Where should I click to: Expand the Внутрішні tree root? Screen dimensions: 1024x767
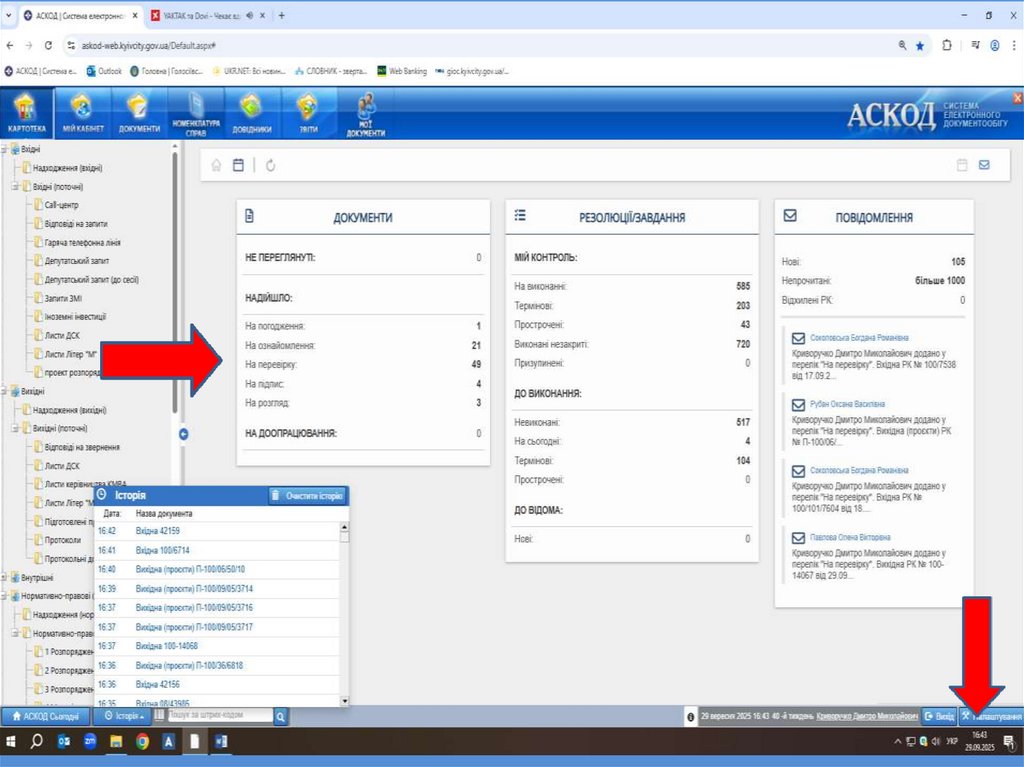pos(5,578)
